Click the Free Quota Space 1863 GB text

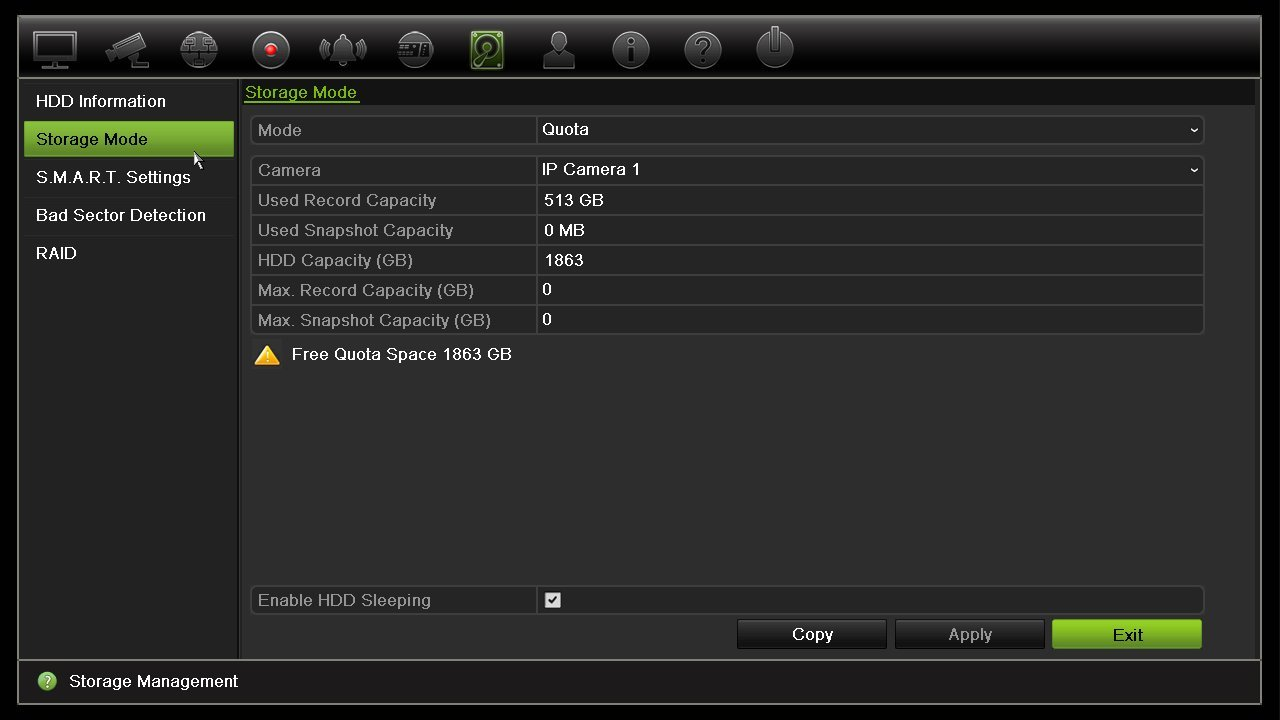402,354
